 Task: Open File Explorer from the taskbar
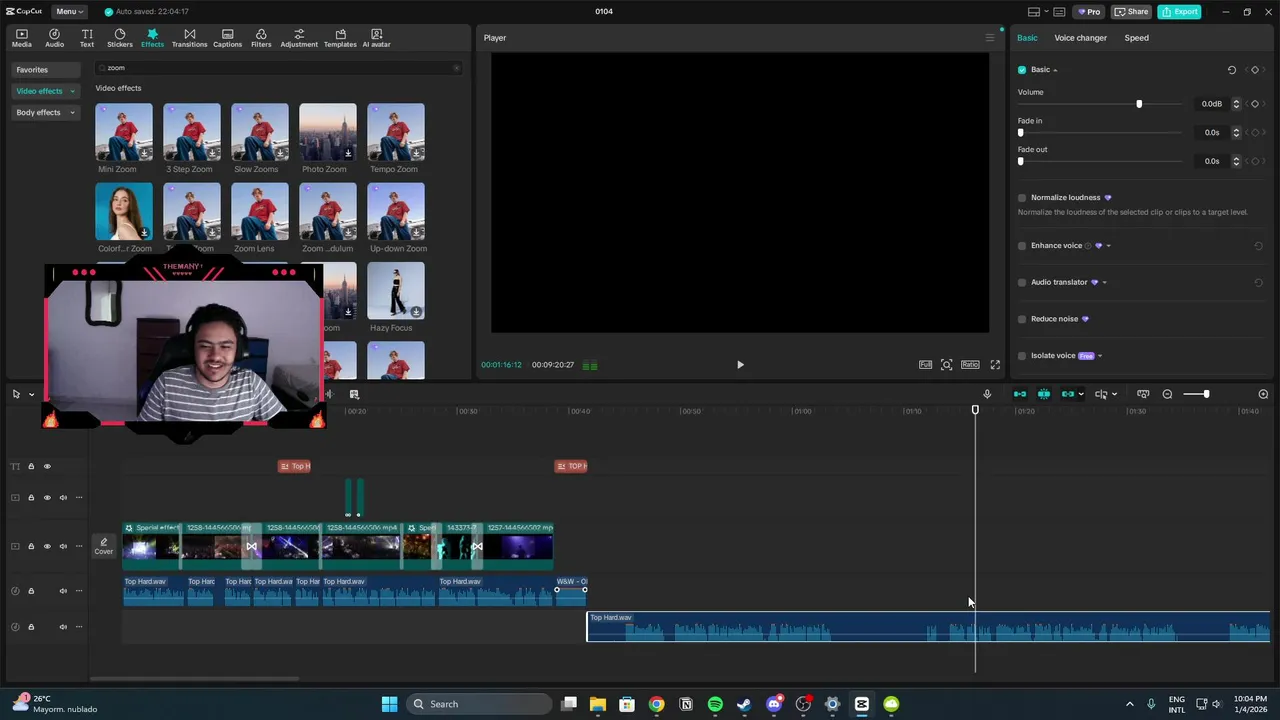[597, 704]
